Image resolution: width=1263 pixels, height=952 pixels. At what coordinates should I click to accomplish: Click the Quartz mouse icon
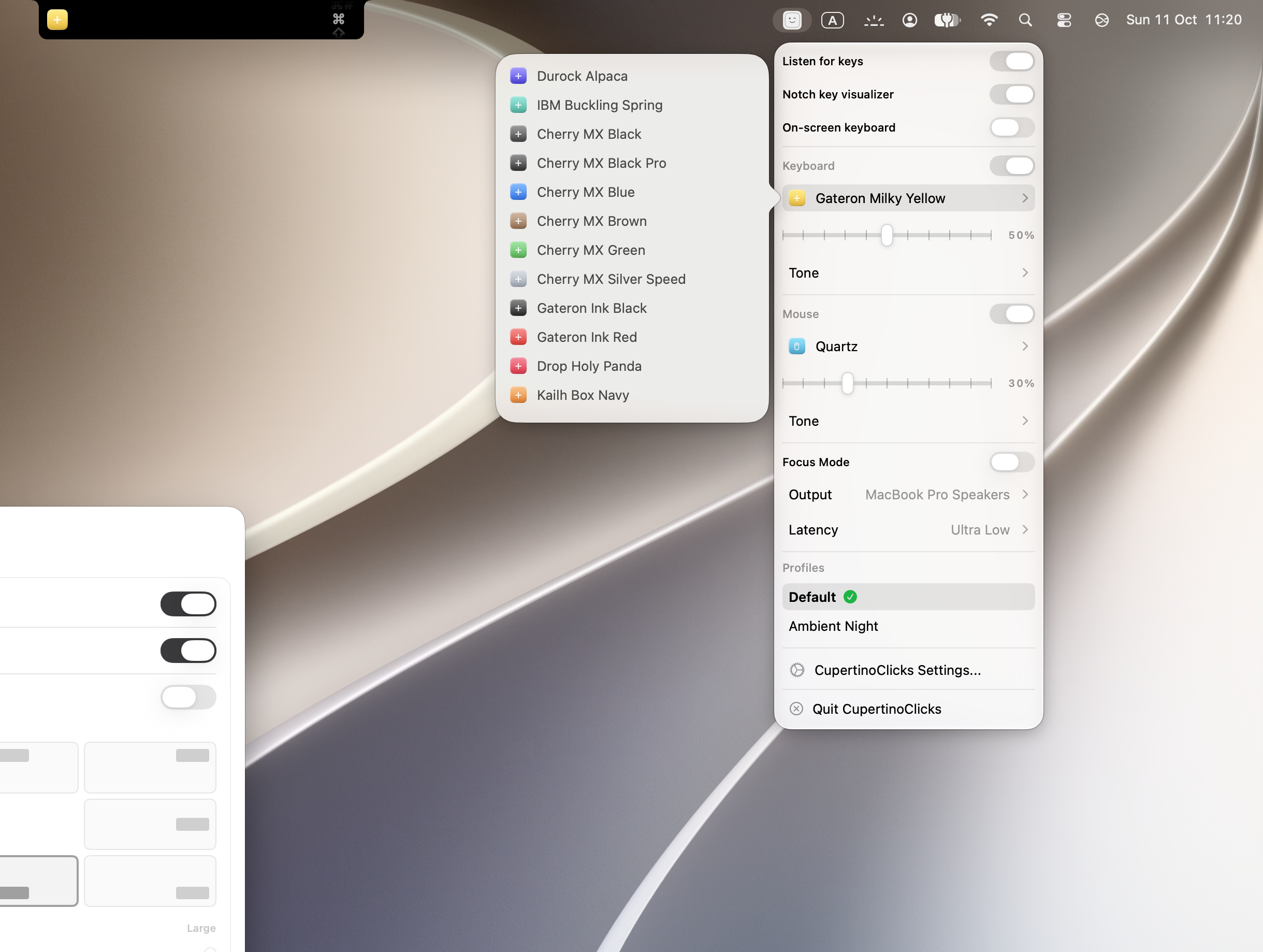pyautogui.click(x=796, y=347)
